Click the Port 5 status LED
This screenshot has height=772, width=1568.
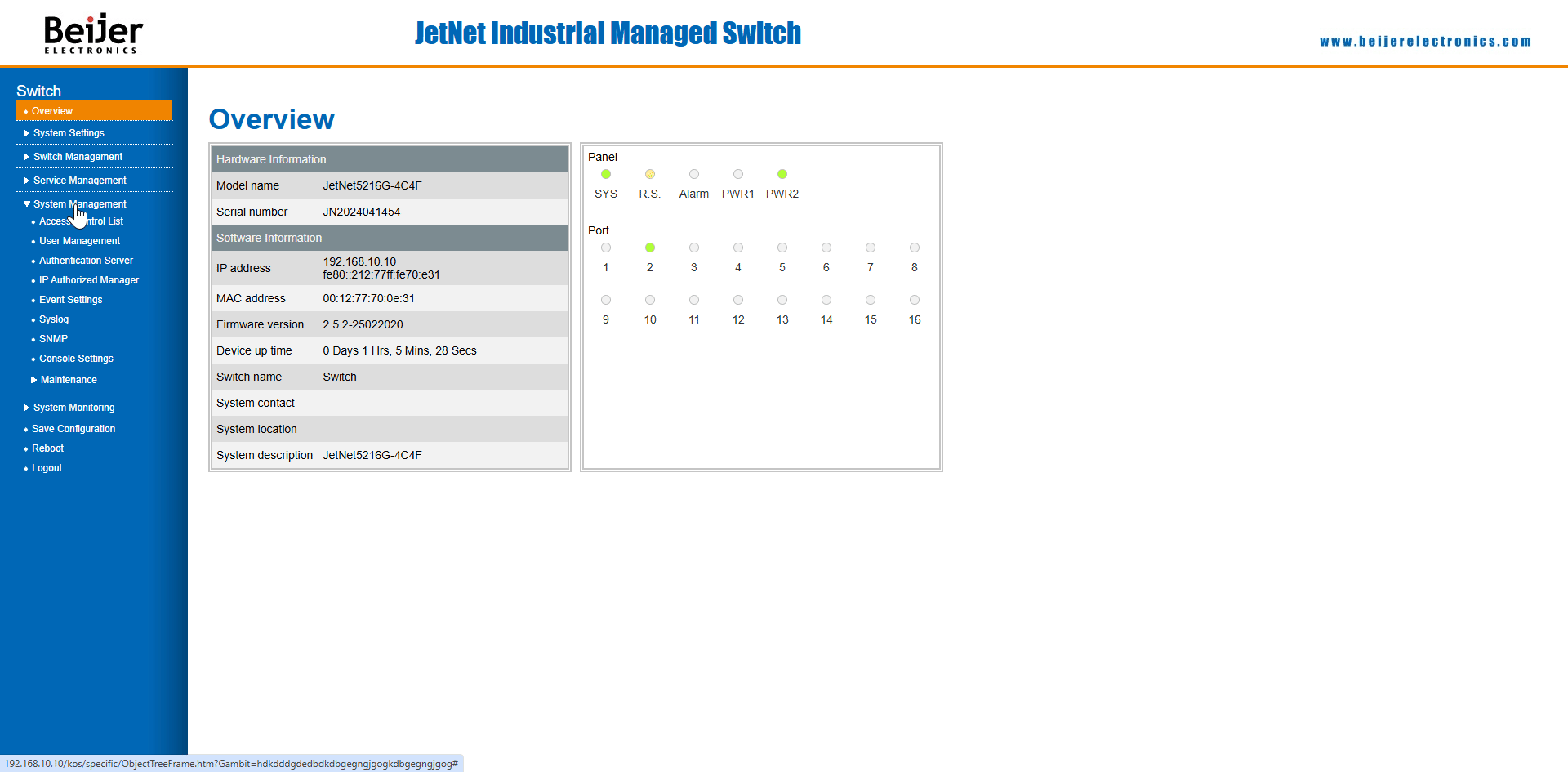point(782,248)
